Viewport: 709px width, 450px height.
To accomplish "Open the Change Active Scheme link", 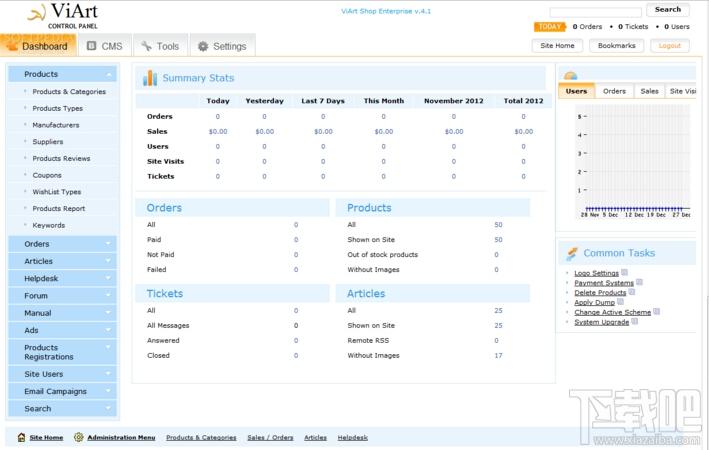I will tap(613, 313).
